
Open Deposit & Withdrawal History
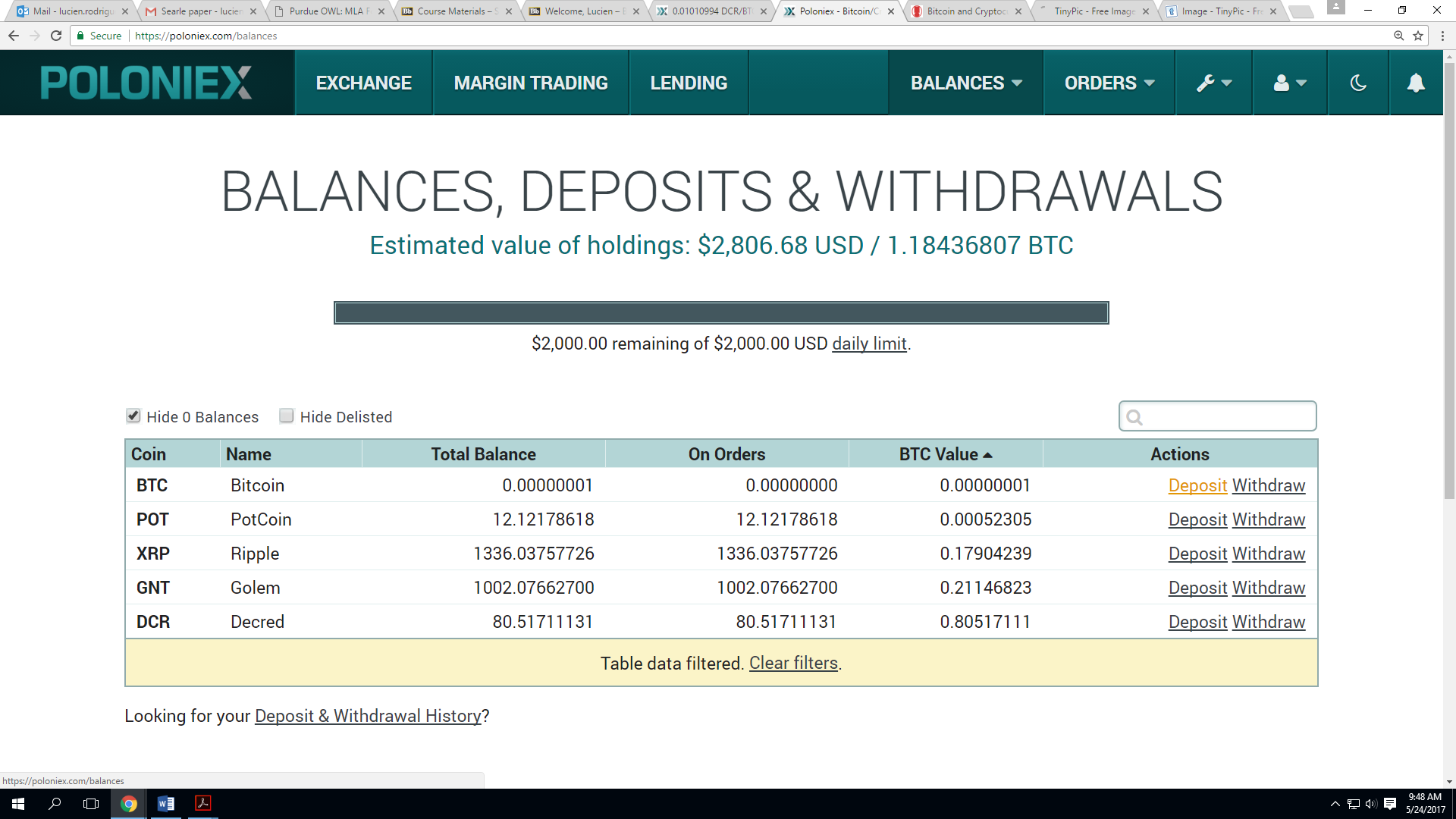(x=368, y=716)
